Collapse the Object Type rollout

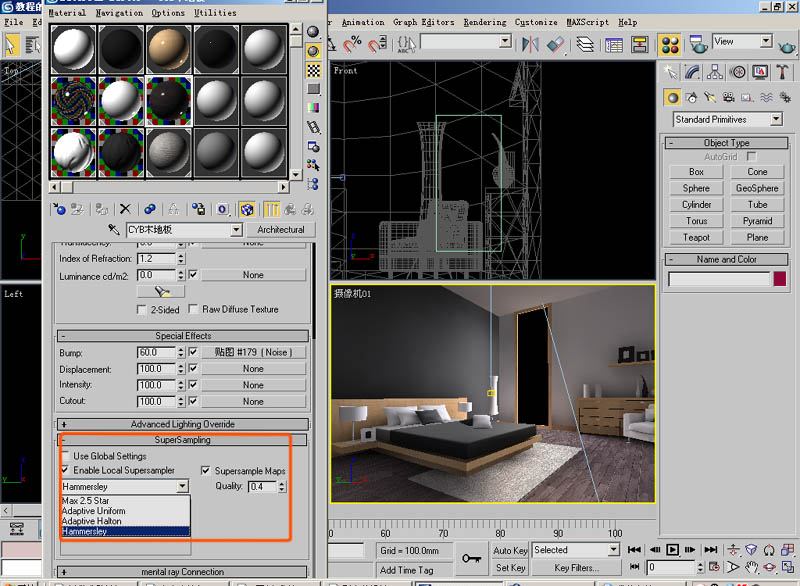point(727,143)
